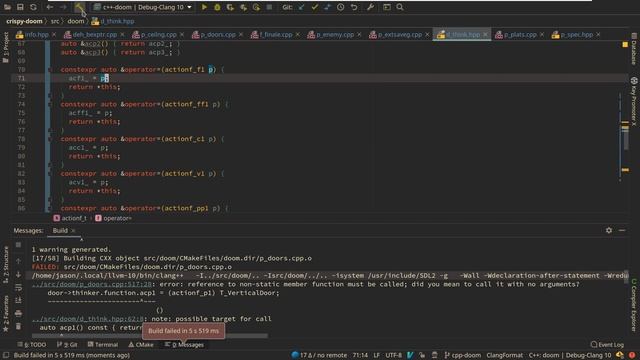Image resolution: width=640 pixels, height=360 pixels.
Task: Build the project with the hammer icon
Action: 80,7
